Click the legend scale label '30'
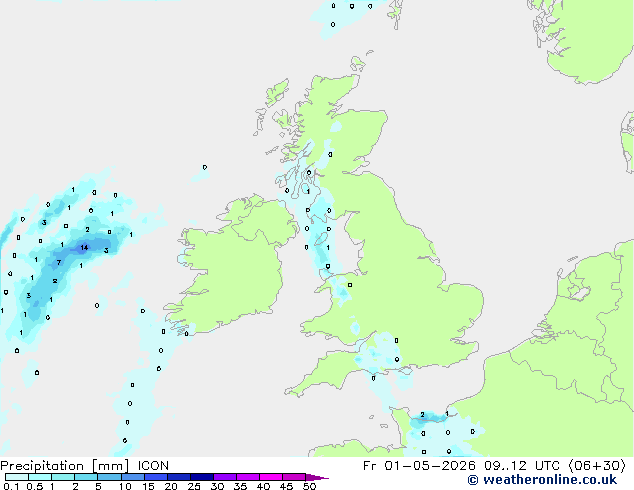634x490 pixels. (217, 486)
